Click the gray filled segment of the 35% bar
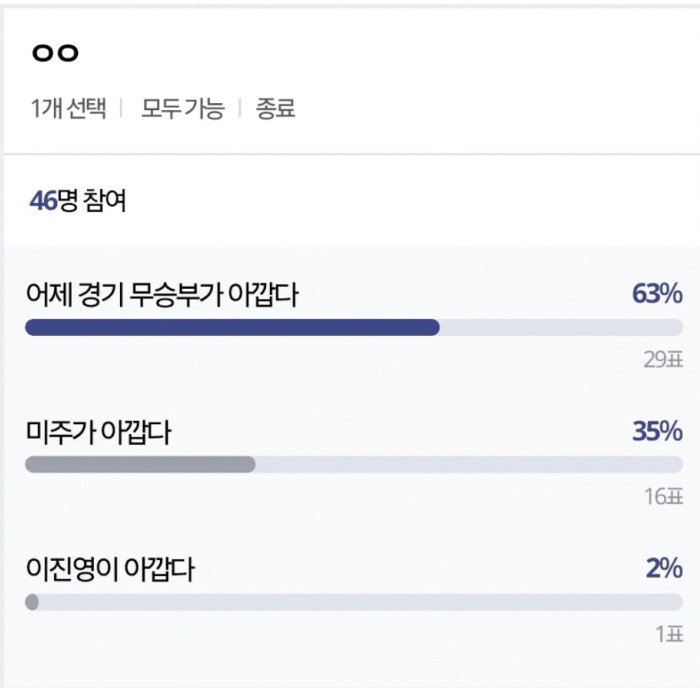 pyautogui.click(x=140, y=465)
